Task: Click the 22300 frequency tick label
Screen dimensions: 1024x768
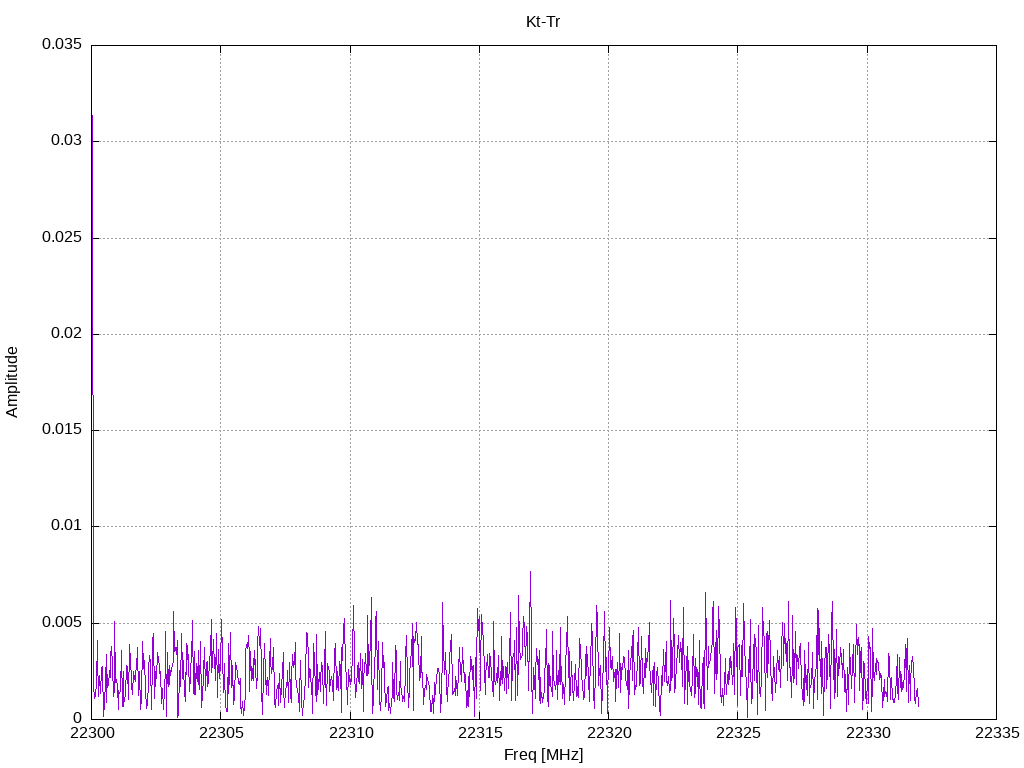Action: click(x=92, y=733)
